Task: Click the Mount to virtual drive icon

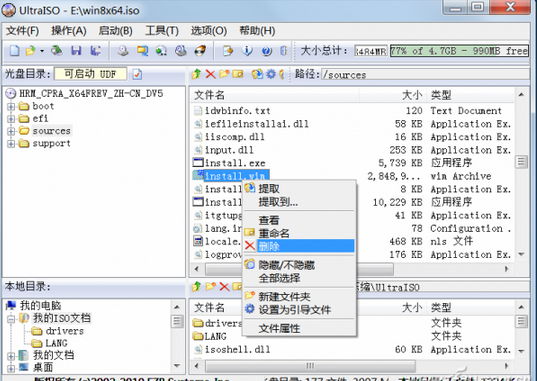Action: click(161, 51)
